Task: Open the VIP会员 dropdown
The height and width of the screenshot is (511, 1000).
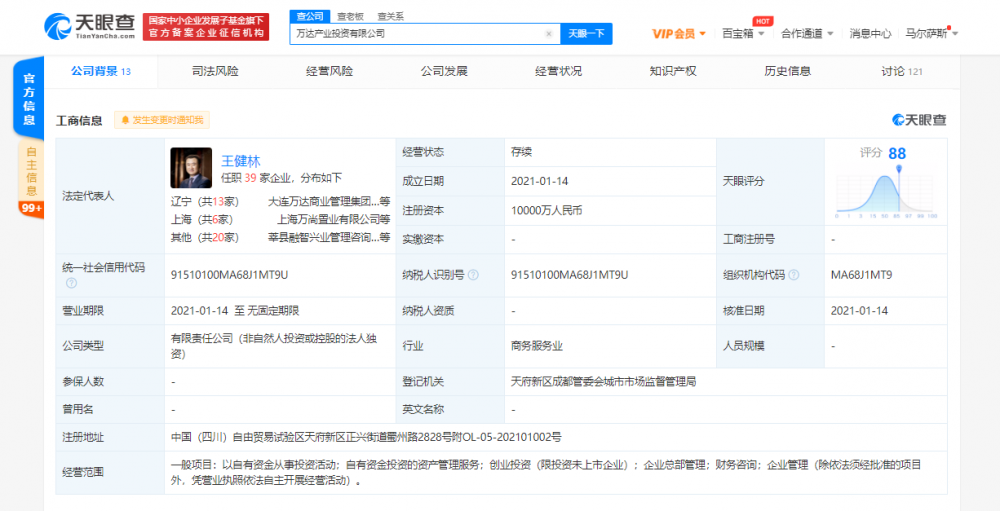Action: pyautogui.click(x=679, y=34)
